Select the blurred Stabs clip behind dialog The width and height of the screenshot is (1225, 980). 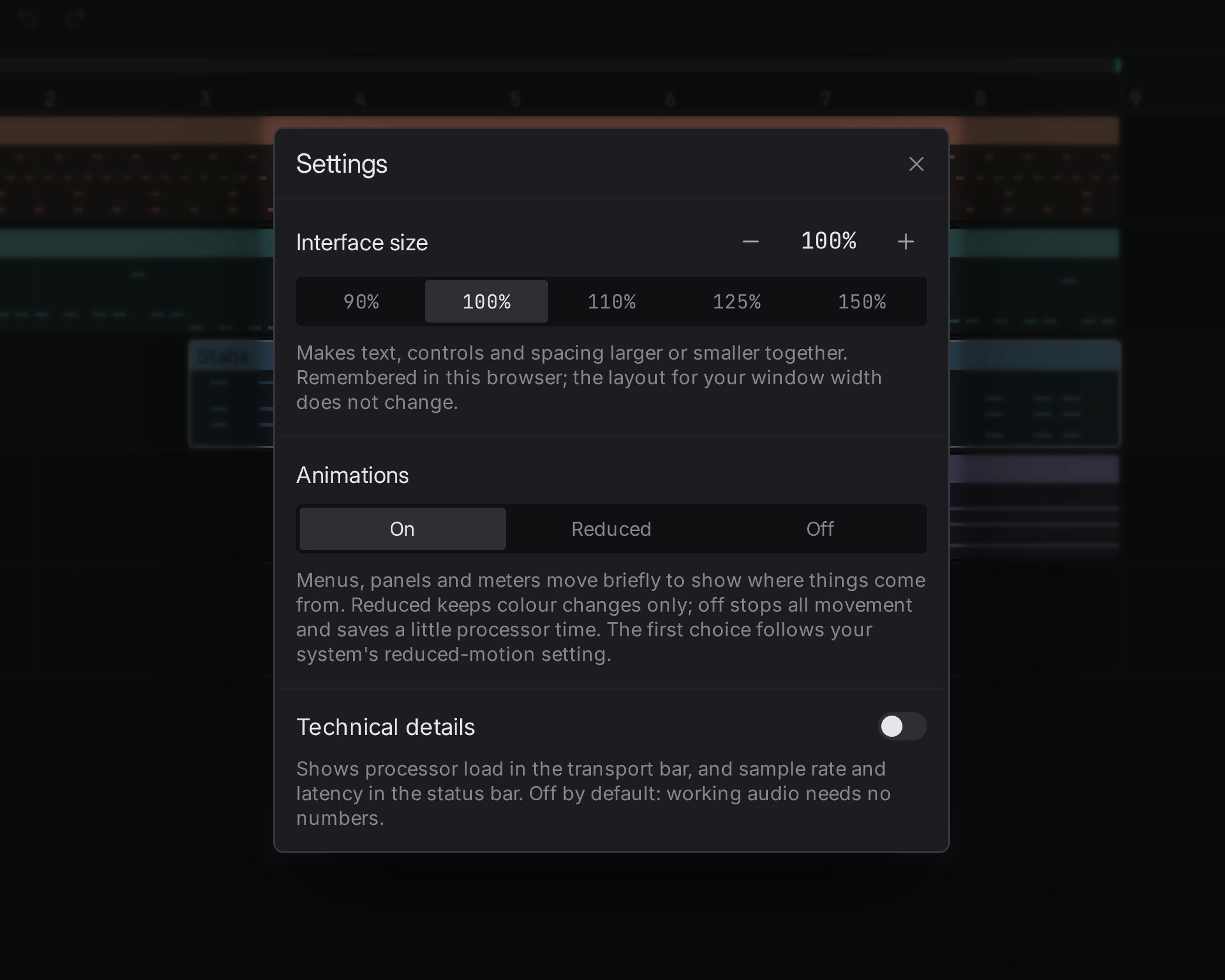point(231,394)
